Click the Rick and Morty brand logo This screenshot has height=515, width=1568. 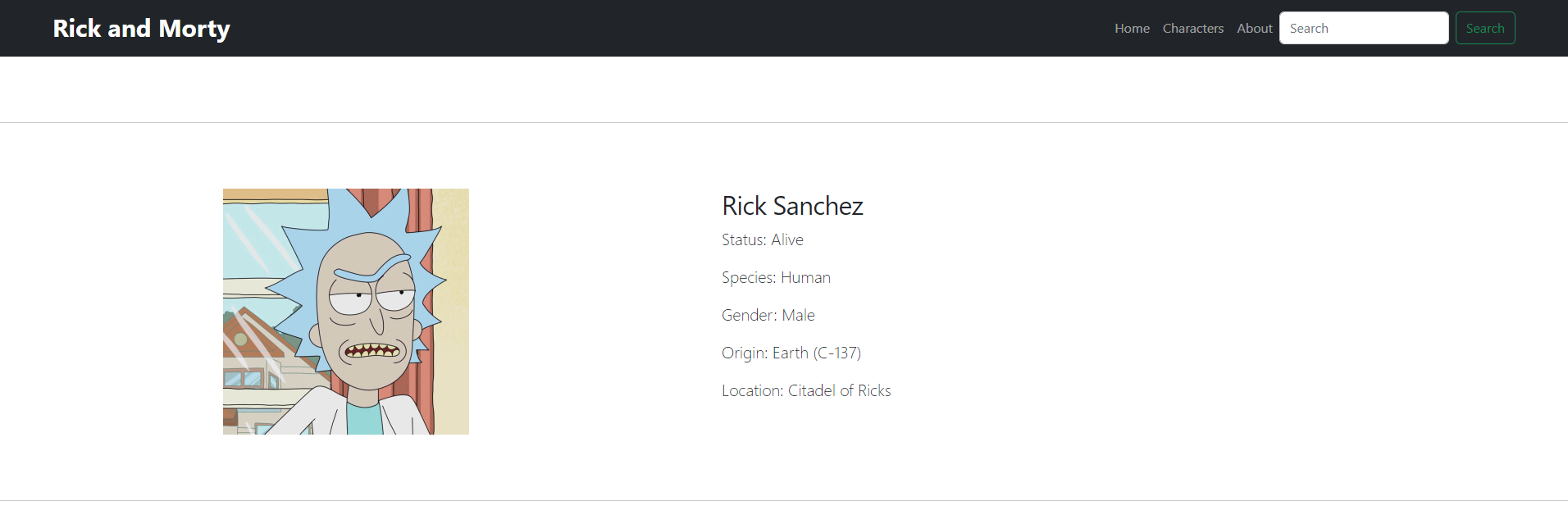pyautogui.click(x=141, y=28)
